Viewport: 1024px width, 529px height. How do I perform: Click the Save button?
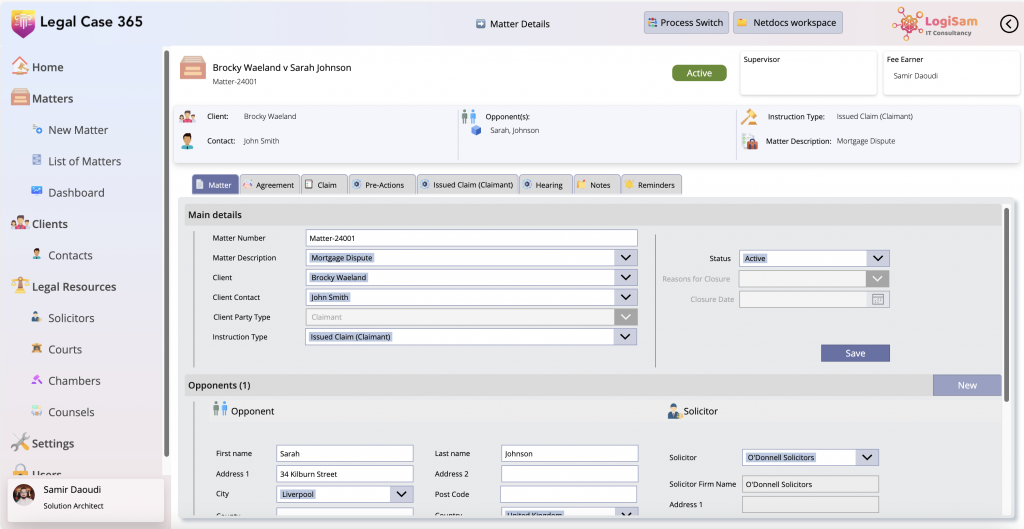(855, 353)
